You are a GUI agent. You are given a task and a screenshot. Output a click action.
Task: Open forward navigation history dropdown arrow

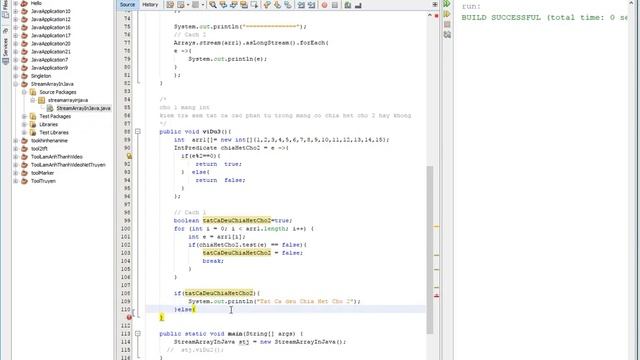(x=203, y=5)
